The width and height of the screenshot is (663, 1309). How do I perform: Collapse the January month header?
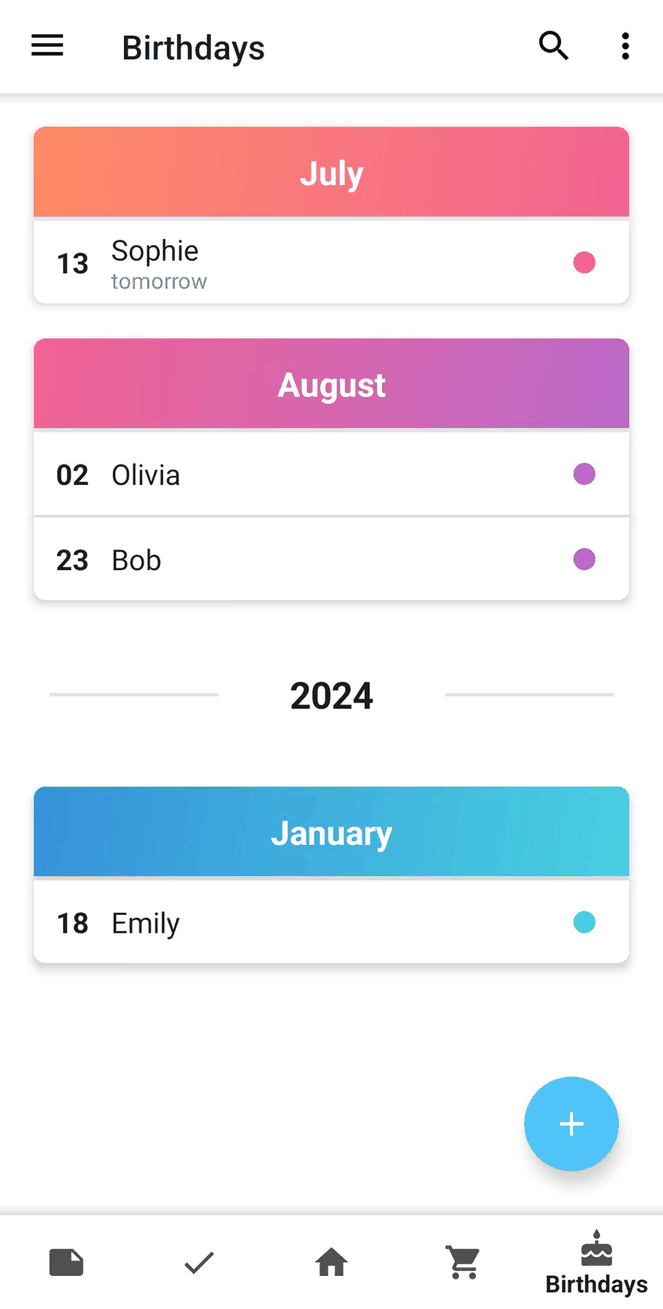(x=331, y=831)
